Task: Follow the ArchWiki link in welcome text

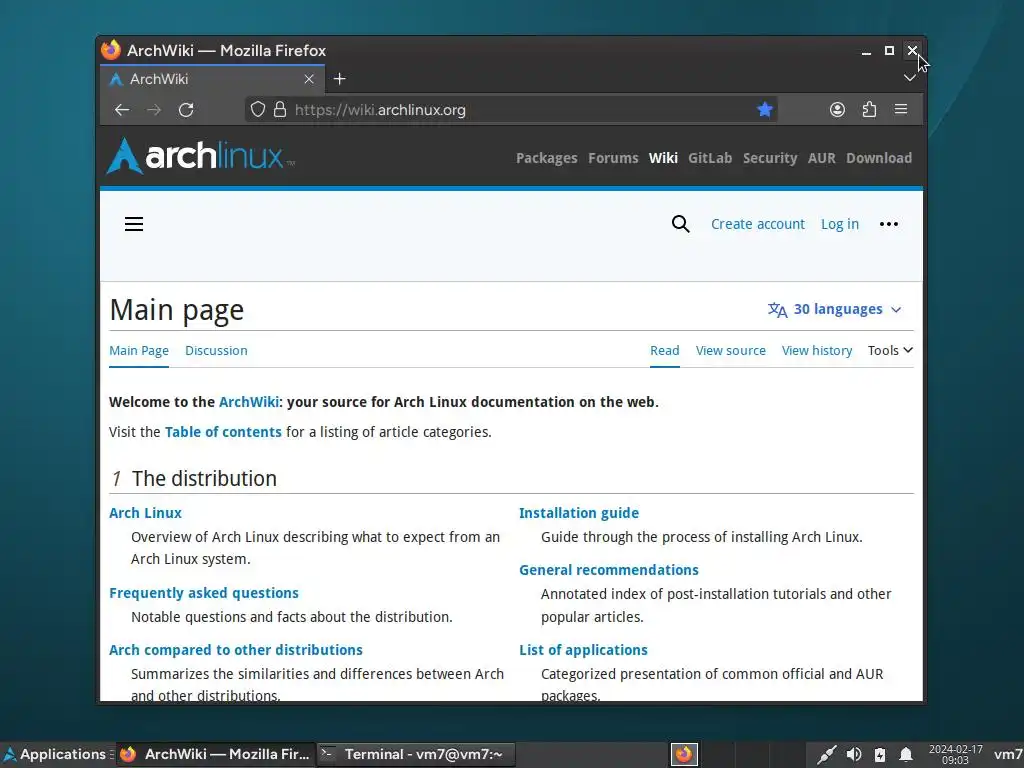Action: click(x=249, y=402)
